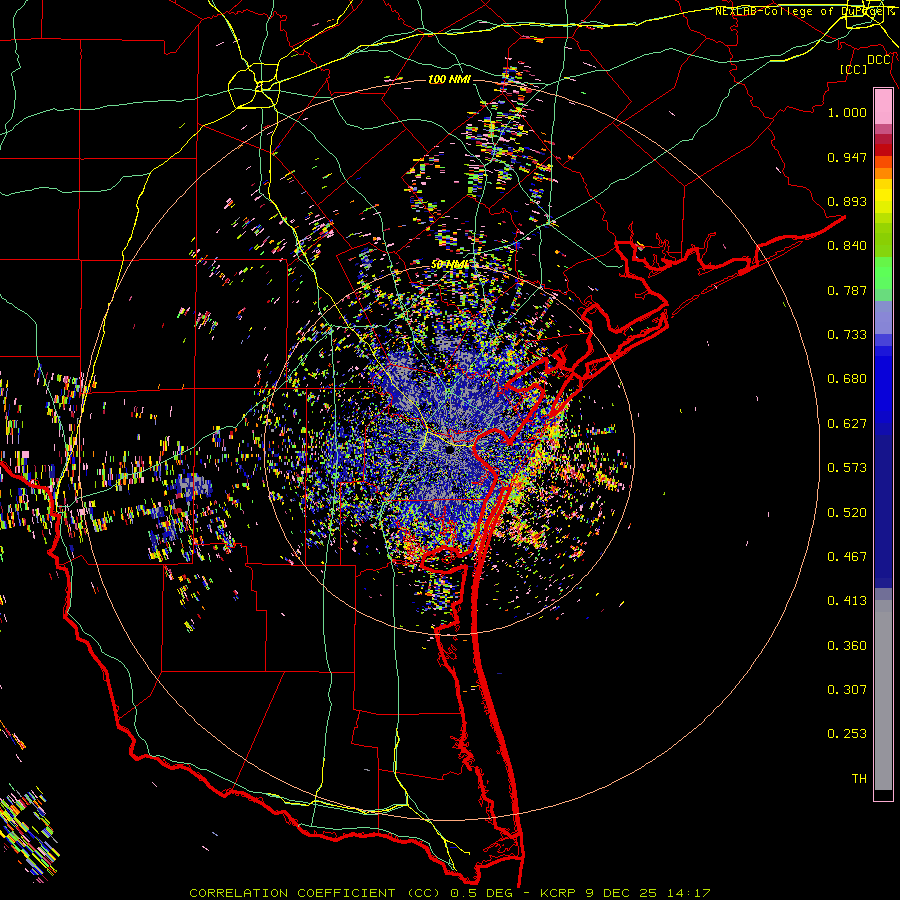900x900 pixels.
Task: Click the NEXLAB-College of DuPage label
Action: (804, 11)
